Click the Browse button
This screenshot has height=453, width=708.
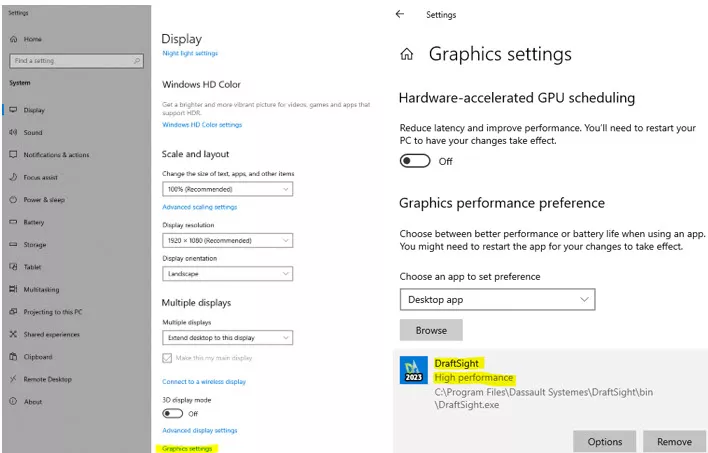tap(431, 329)
